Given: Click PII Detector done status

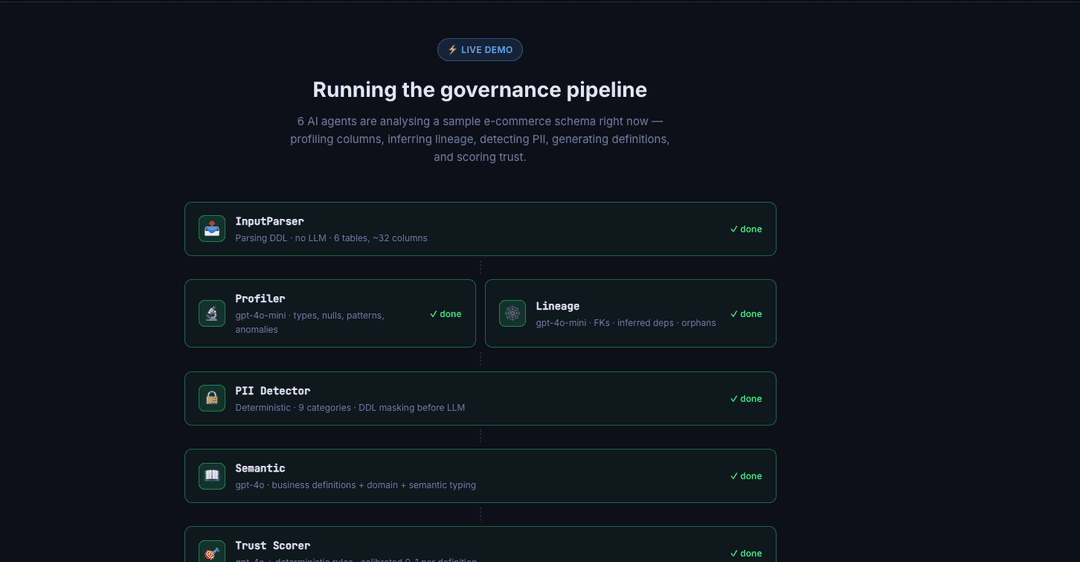Looking at the screenshot, I should click(746, 399).
